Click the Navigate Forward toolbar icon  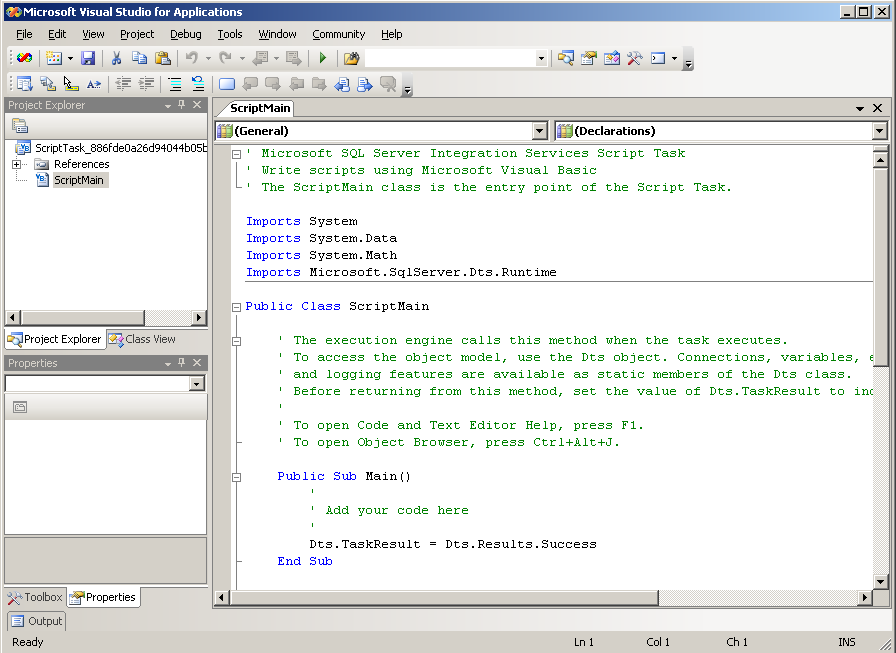pyautogui.click(x=294, y=58)
